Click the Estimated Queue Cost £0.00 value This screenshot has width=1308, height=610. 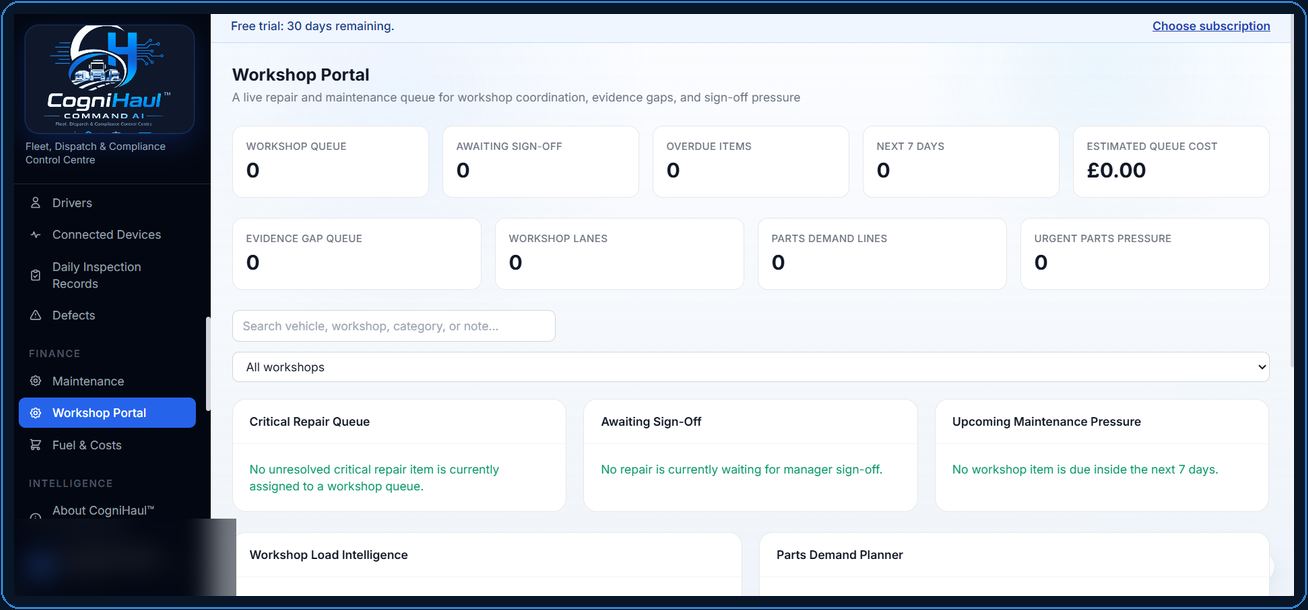pyautogui.click(x=1116, y=171)
